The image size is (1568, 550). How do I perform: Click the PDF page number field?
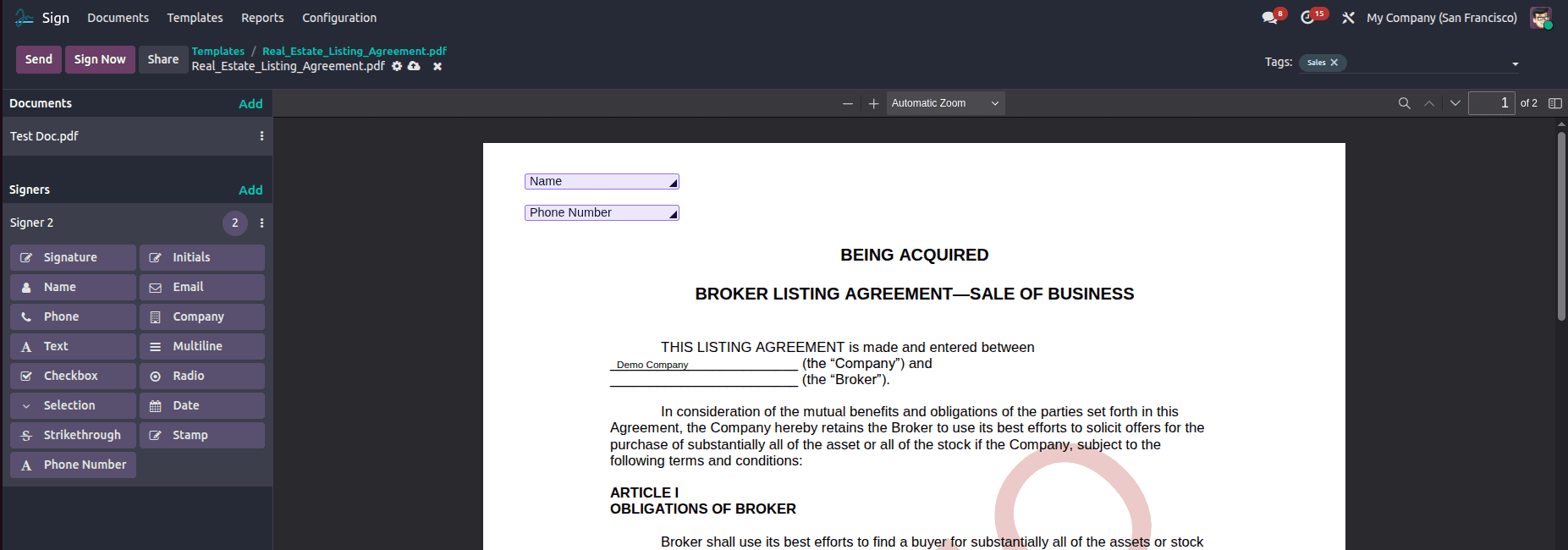click(1491, 103)
